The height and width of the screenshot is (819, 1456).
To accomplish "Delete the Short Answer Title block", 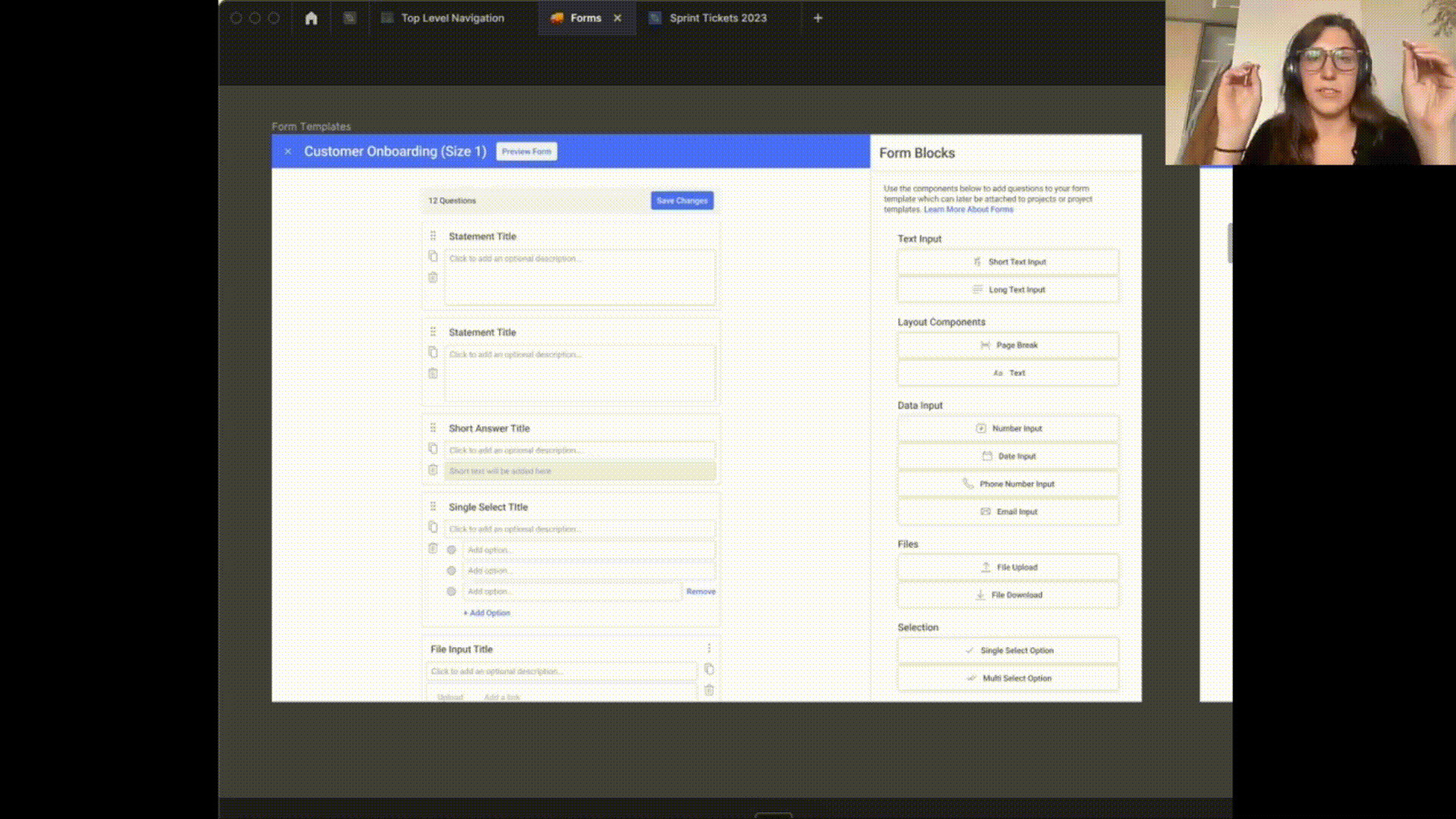I will [x=433, y=470].
